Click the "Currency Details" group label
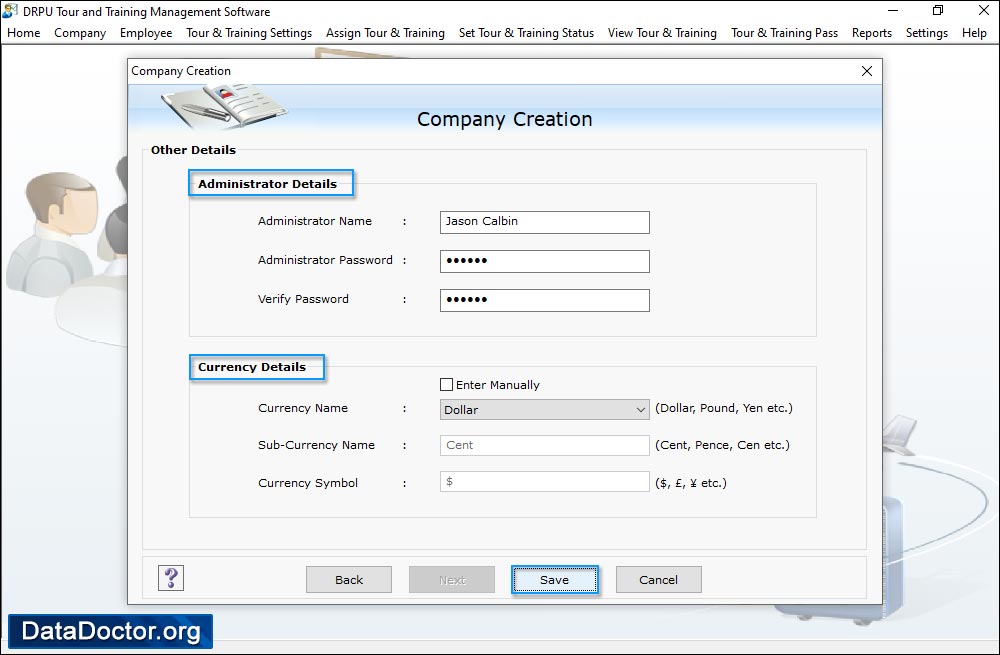This screenshot has width=1000, height=655. [252, 367]
